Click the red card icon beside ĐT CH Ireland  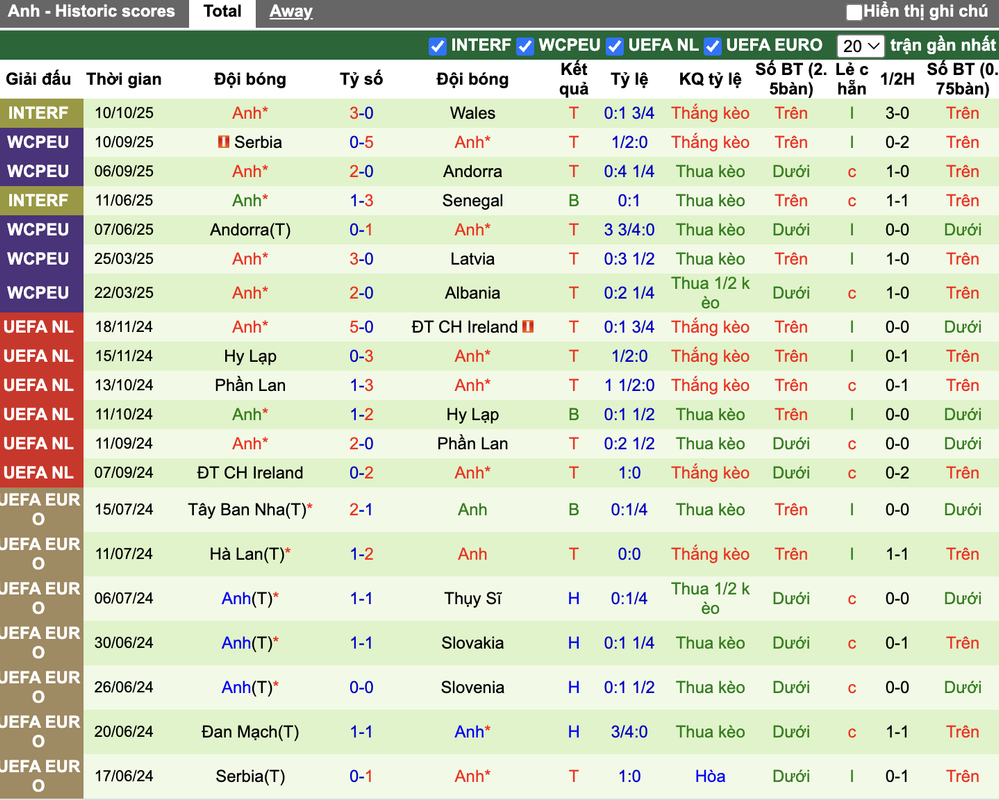click(528, 327)
